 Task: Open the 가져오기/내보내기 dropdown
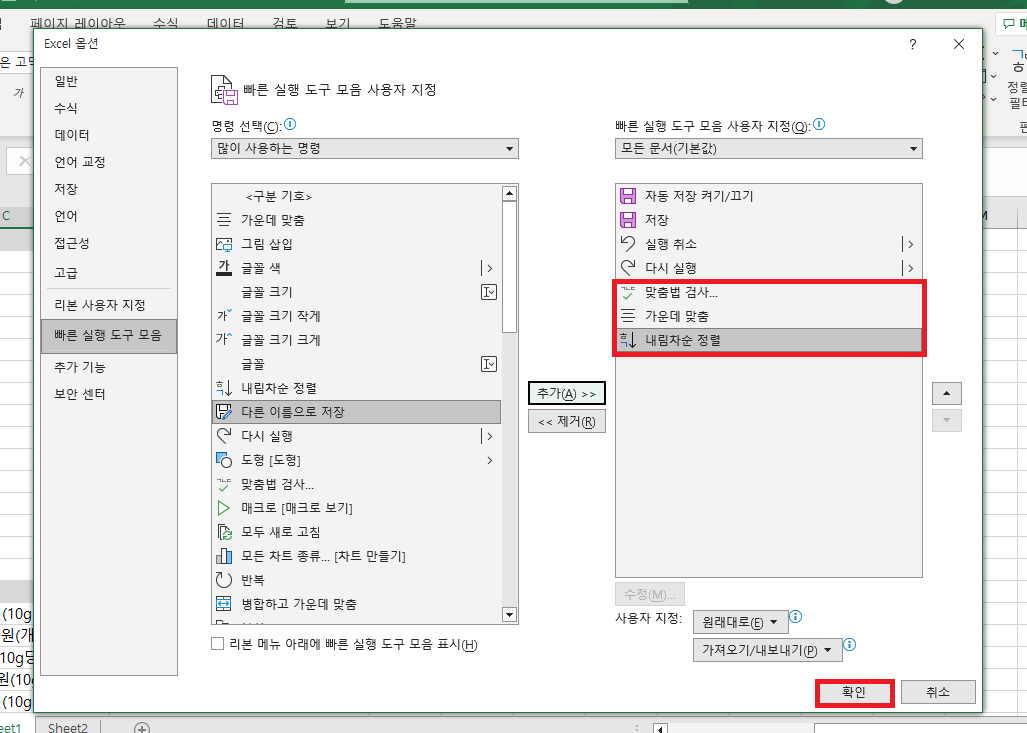(768, 650)
